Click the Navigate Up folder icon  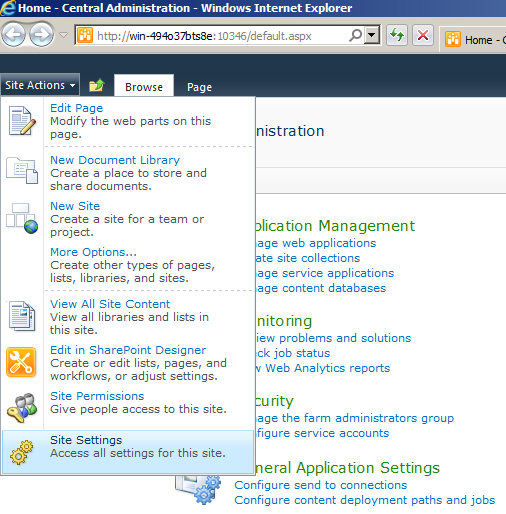coord(97,85)
